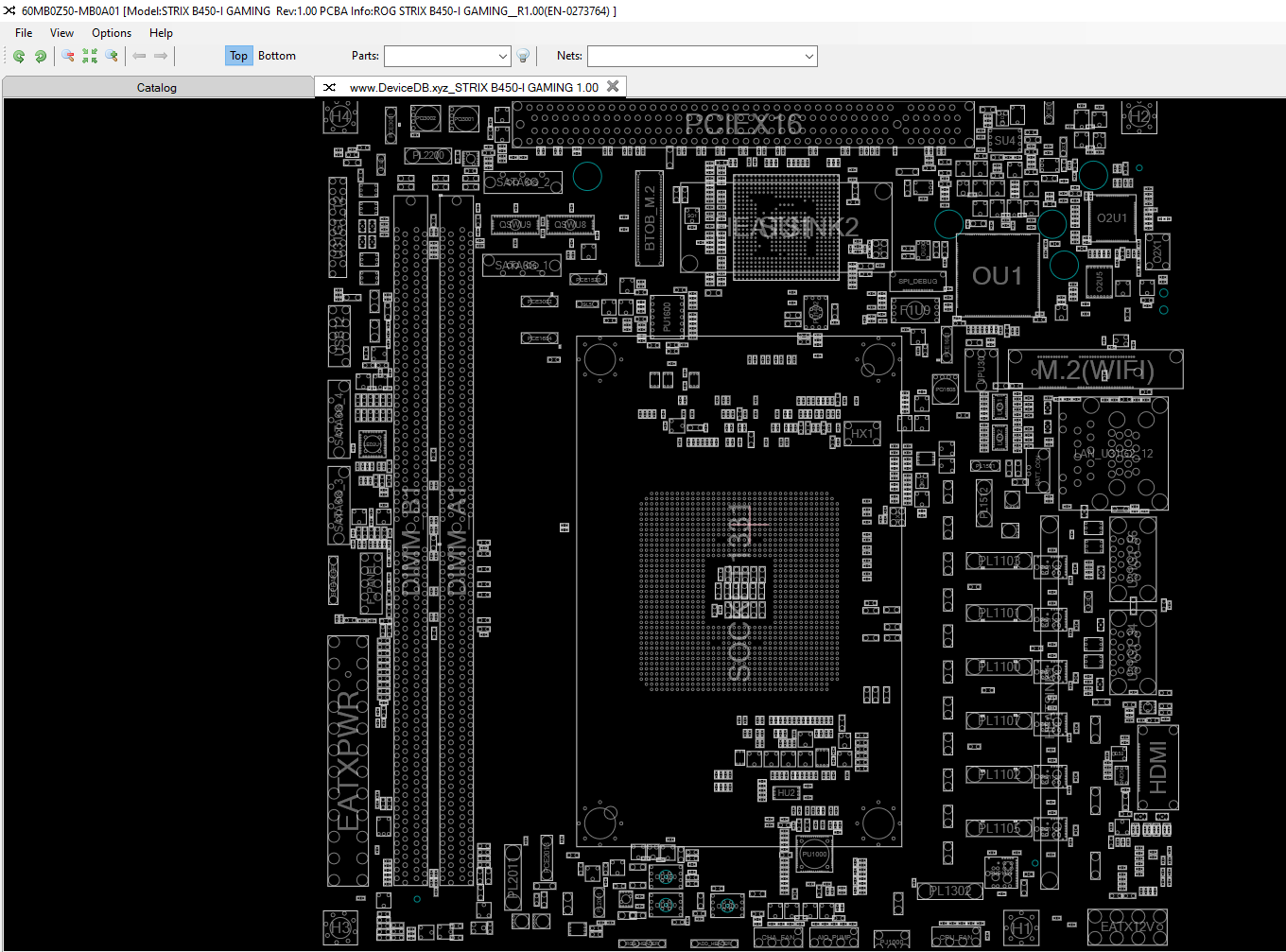1286x952 pixels.
Task: Select inductor PL1100
Action: click(999, 666)
